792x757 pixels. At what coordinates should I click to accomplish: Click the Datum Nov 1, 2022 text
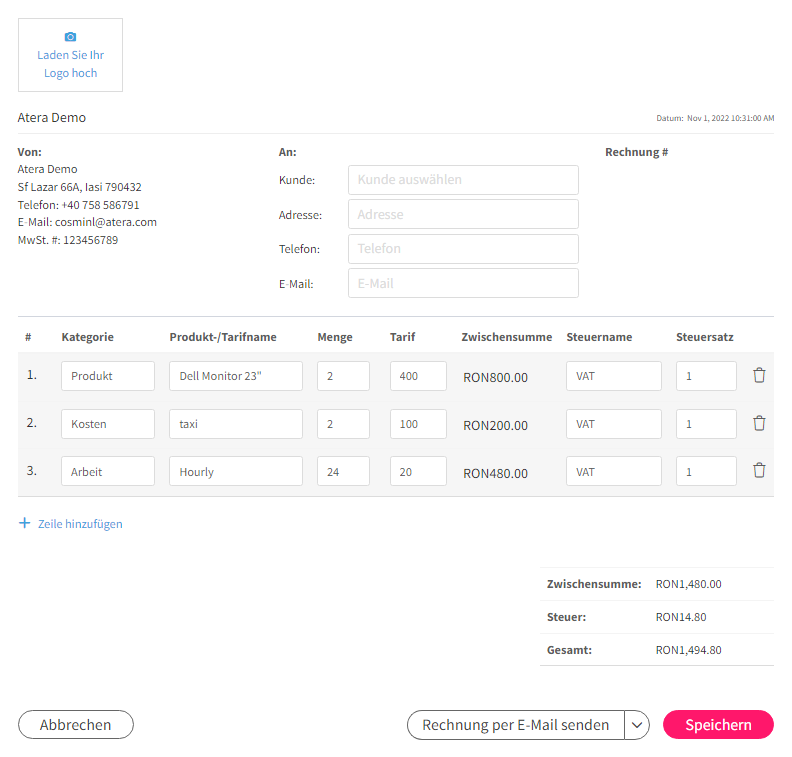click(x=715, y=118)
